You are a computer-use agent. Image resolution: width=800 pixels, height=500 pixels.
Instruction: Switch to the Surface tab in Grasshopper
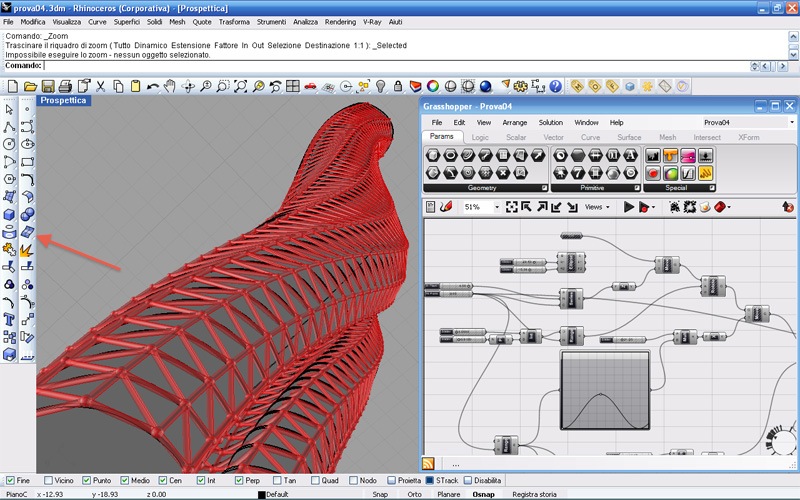[x=629, y=137]
